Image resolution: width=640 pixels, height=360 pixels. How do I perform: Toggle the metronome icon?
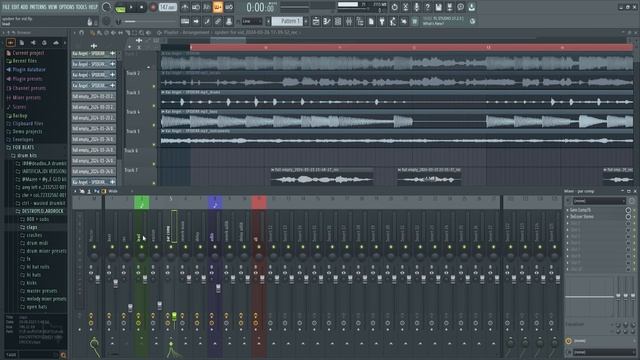[x=185, y=7]
